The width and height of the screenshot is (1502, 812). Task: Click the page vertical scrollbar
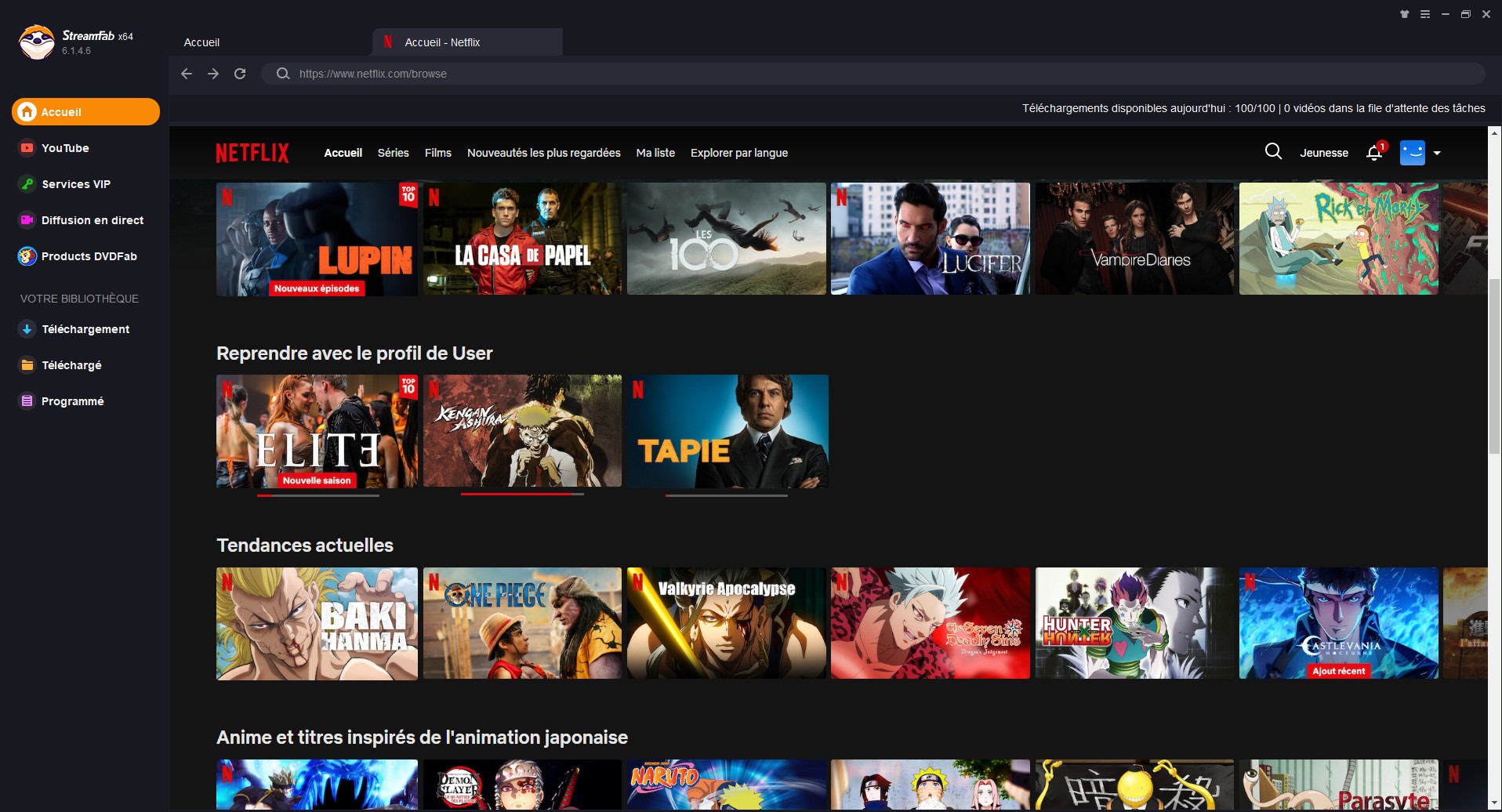click(x=1494, y=366)
